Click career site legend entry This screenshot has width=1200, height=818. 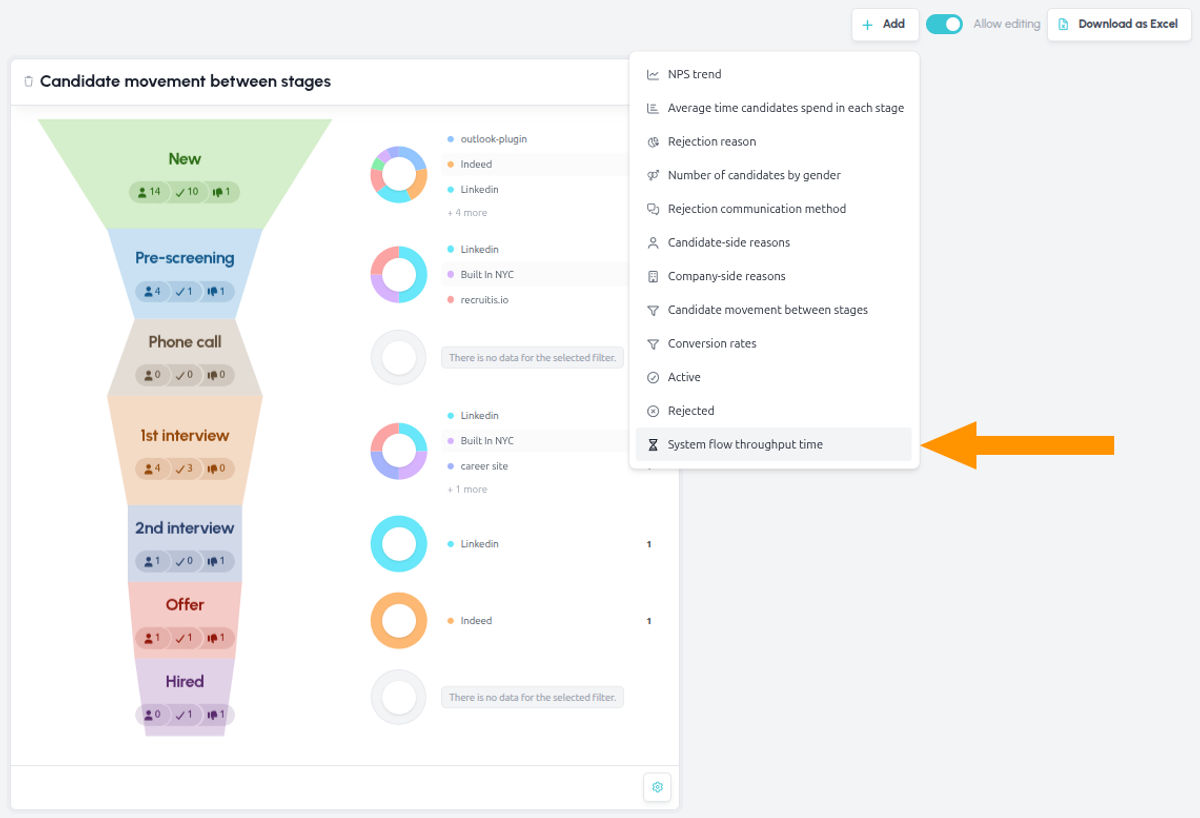click(478, 466)
